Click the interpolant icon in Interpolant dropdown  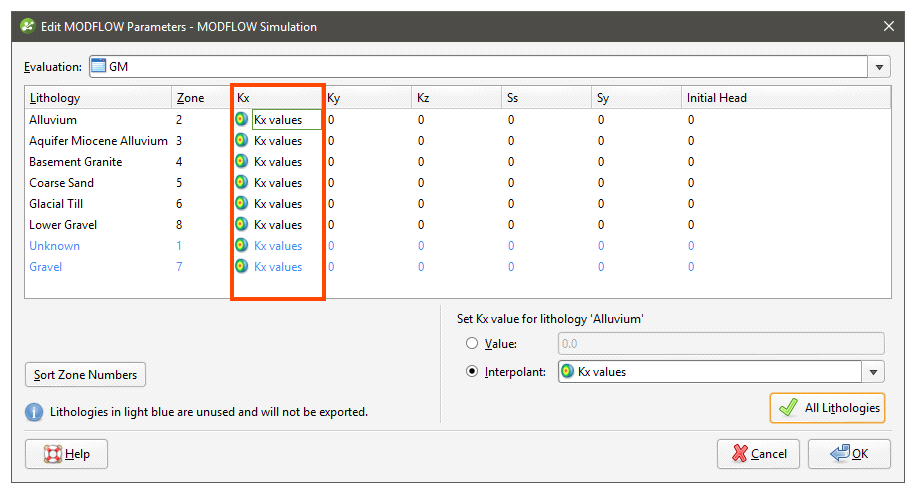pyautogui.click(x=568, y=372)
